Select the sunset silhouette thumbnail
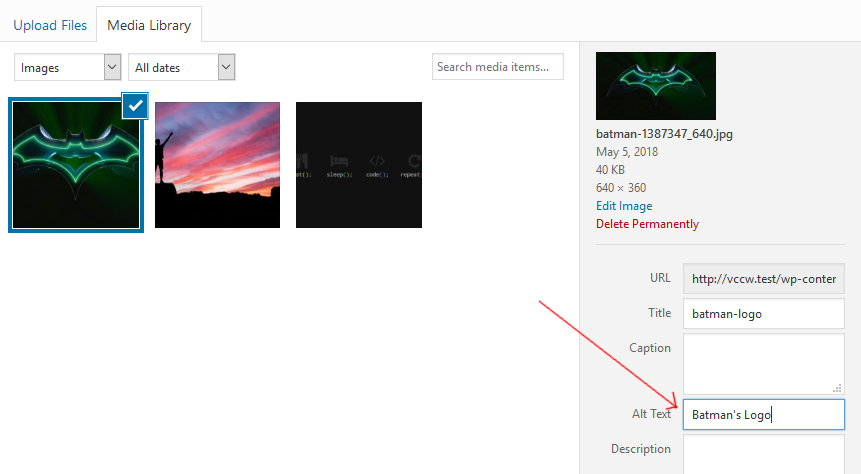 [217, 165]
